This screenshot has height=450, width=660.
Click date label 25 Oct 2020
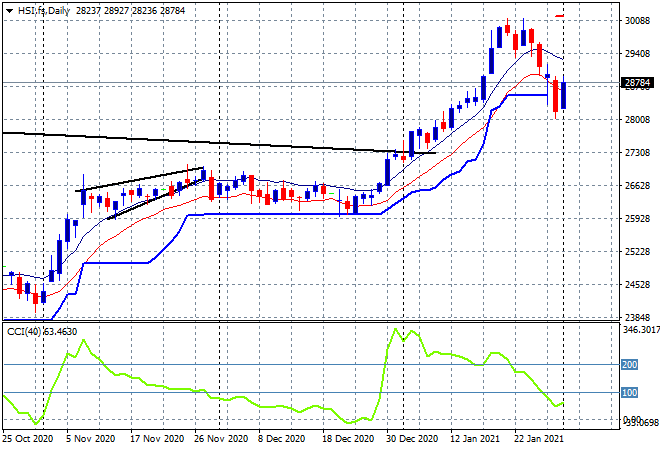[28, 439]
